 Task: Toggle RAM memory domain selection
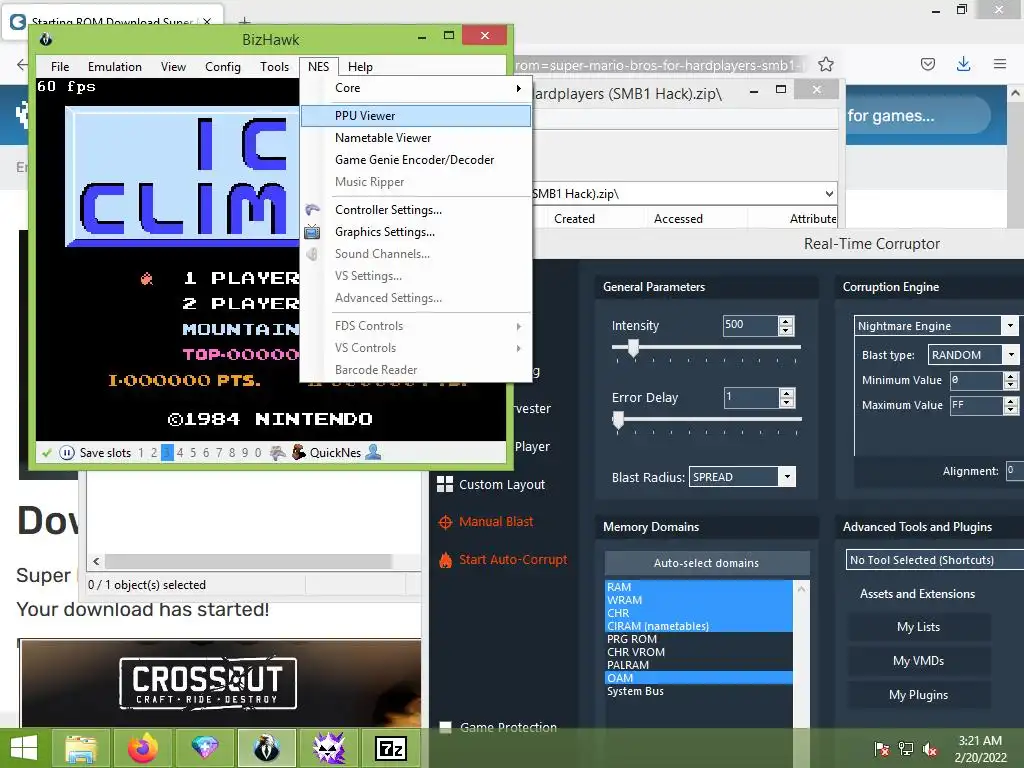pyautogui.click(x=698, y=587)
